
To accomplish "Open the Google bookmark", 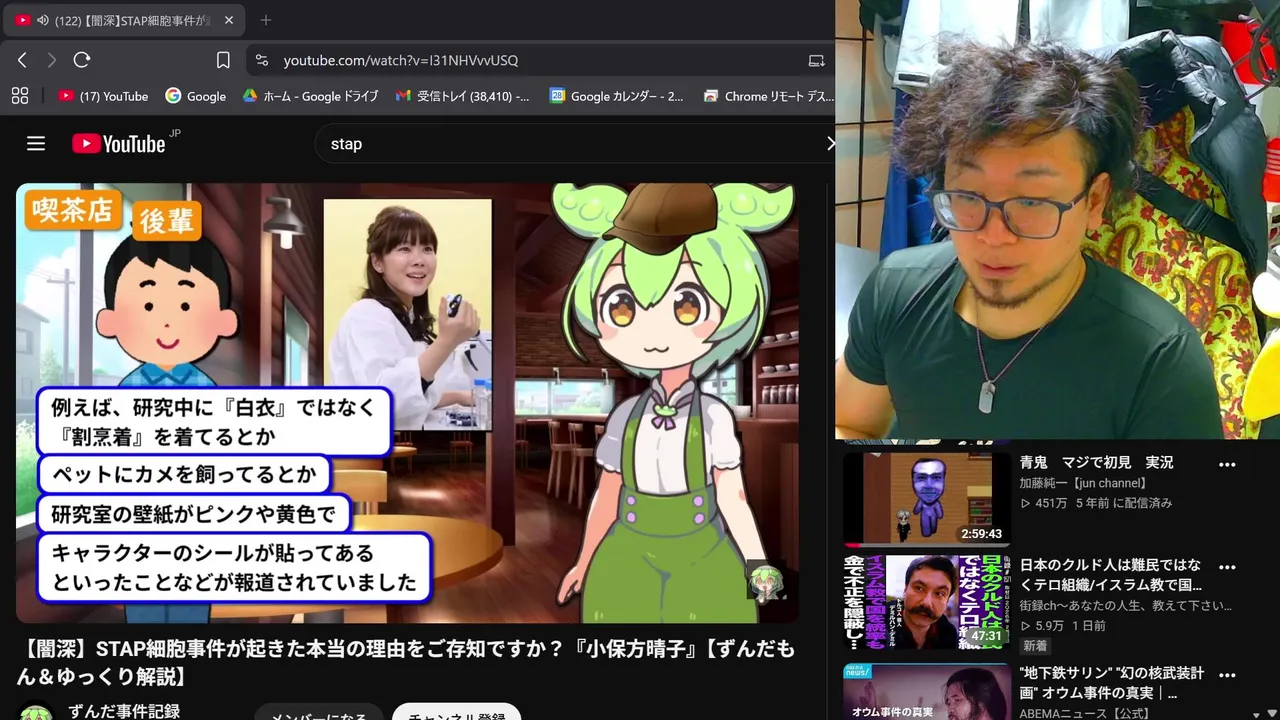I will 196,96.
